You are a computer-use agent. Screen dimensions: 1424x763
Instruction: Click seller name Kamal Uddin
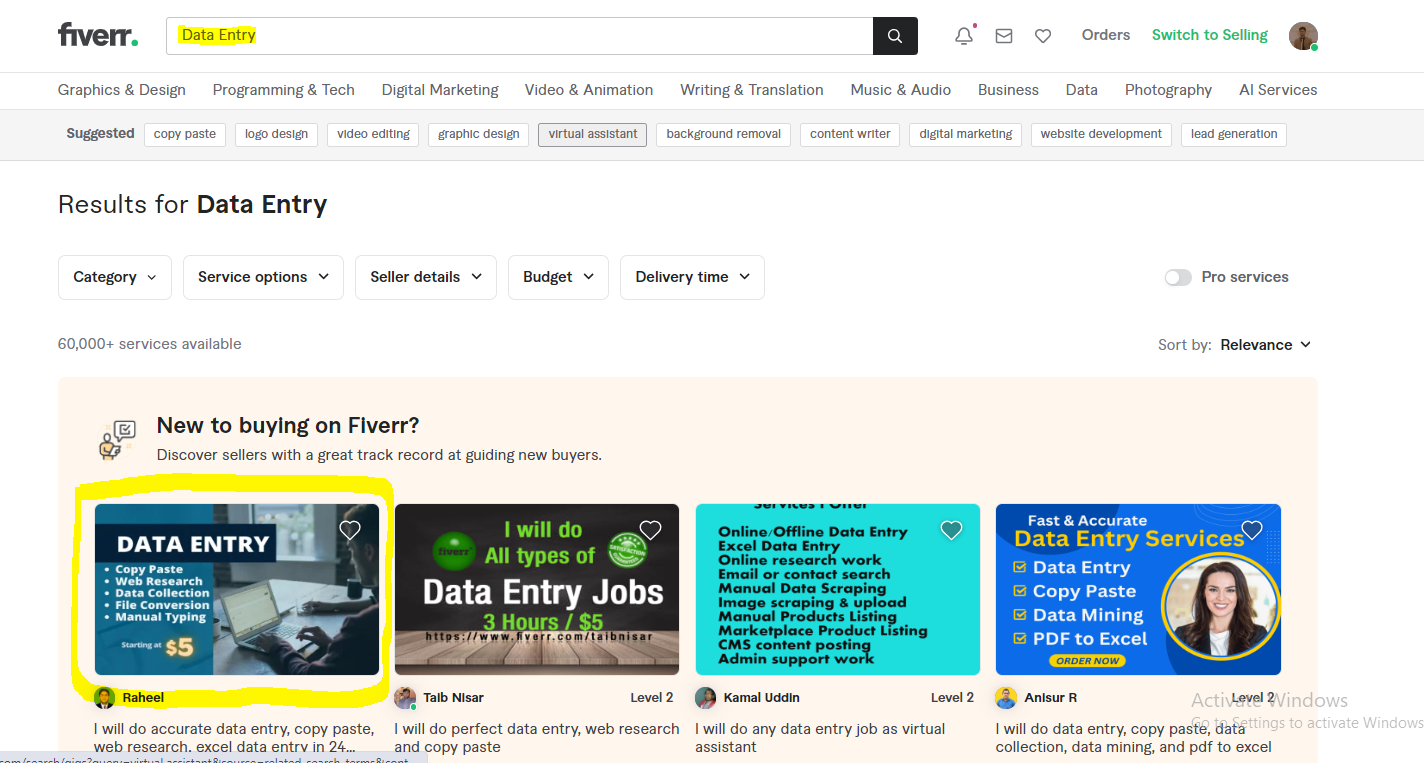(761, 698)
